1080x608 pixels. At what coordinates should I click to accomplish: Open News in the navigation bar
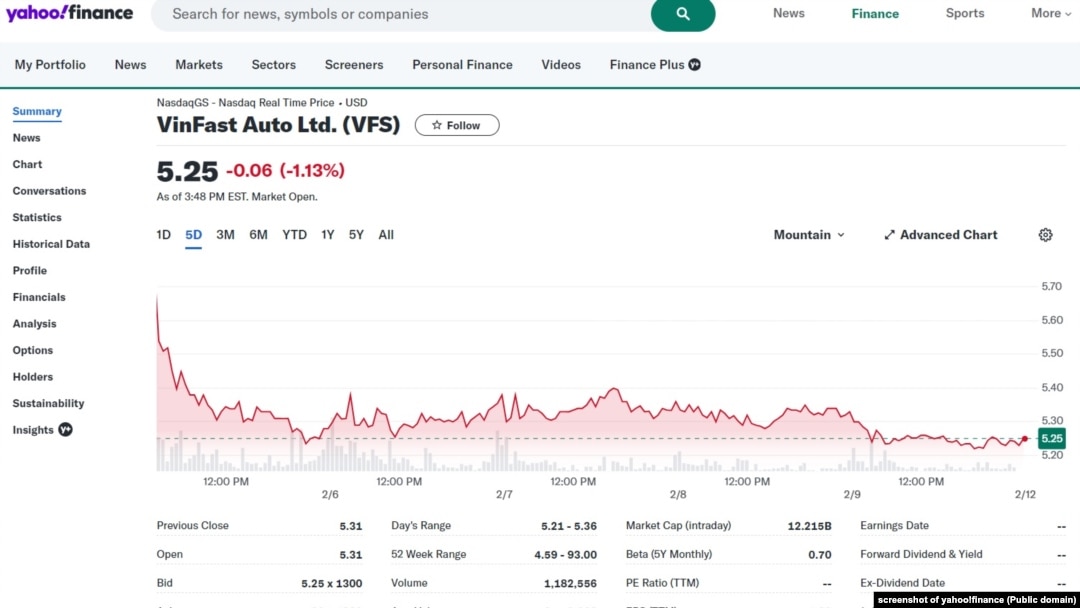click(130, 65)
